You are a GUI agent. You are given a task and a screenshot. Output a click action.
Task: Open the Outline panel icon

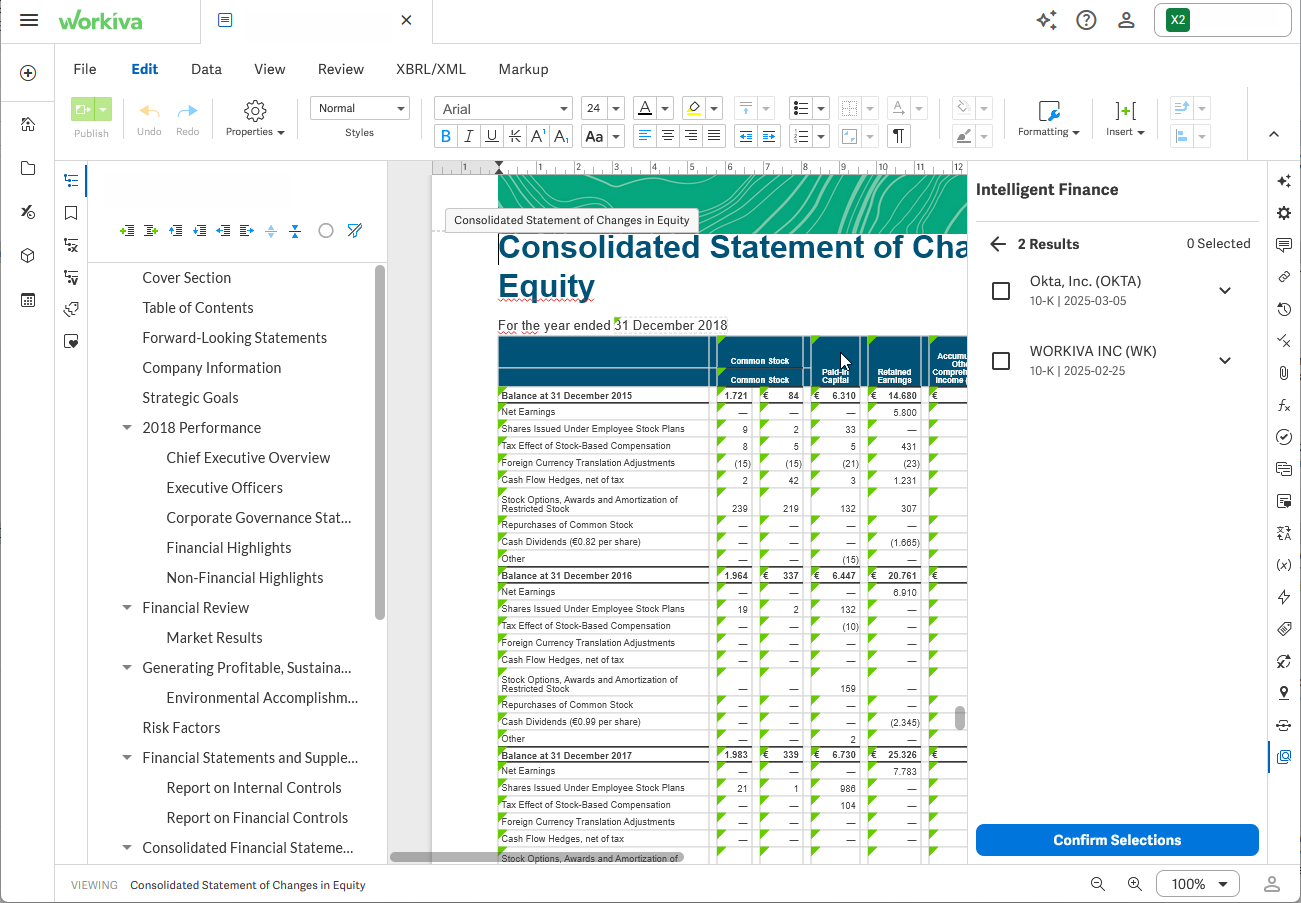(x=71, y=181)
